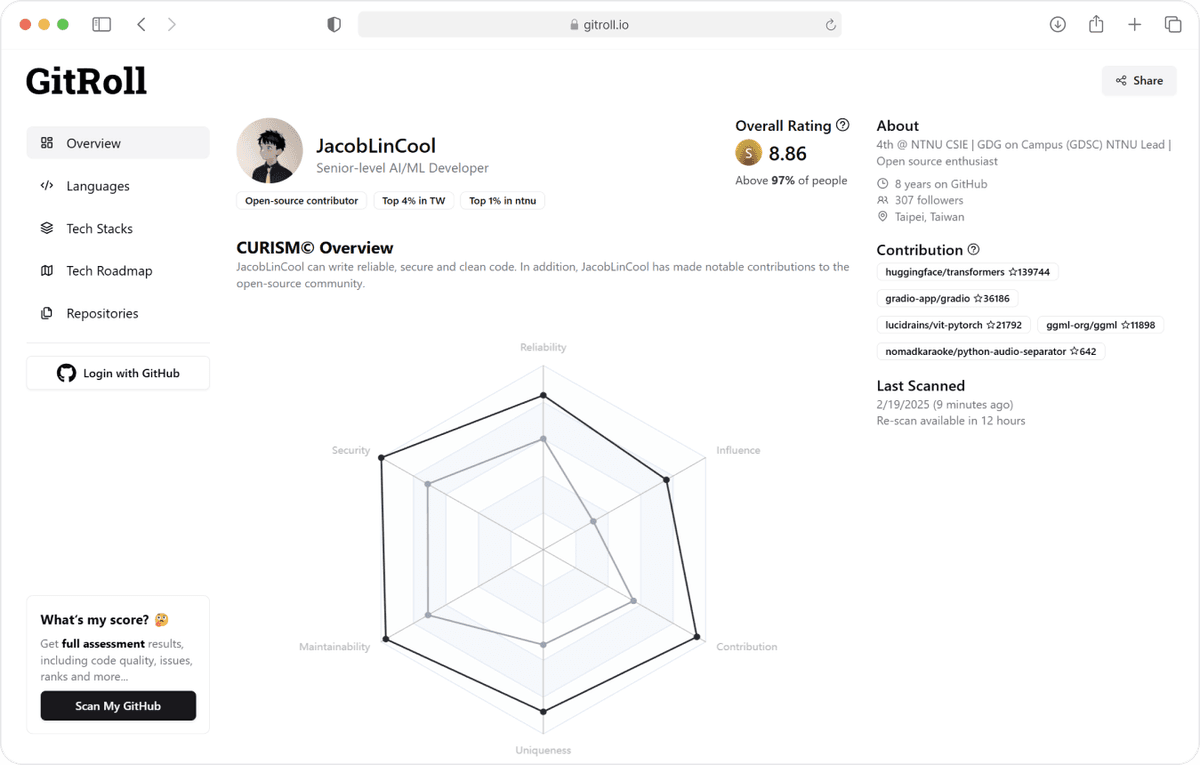Click the sidebar toggle in Safari toolbar
The width and height of the screenshot is (1200, 765).
coord(101,23)
